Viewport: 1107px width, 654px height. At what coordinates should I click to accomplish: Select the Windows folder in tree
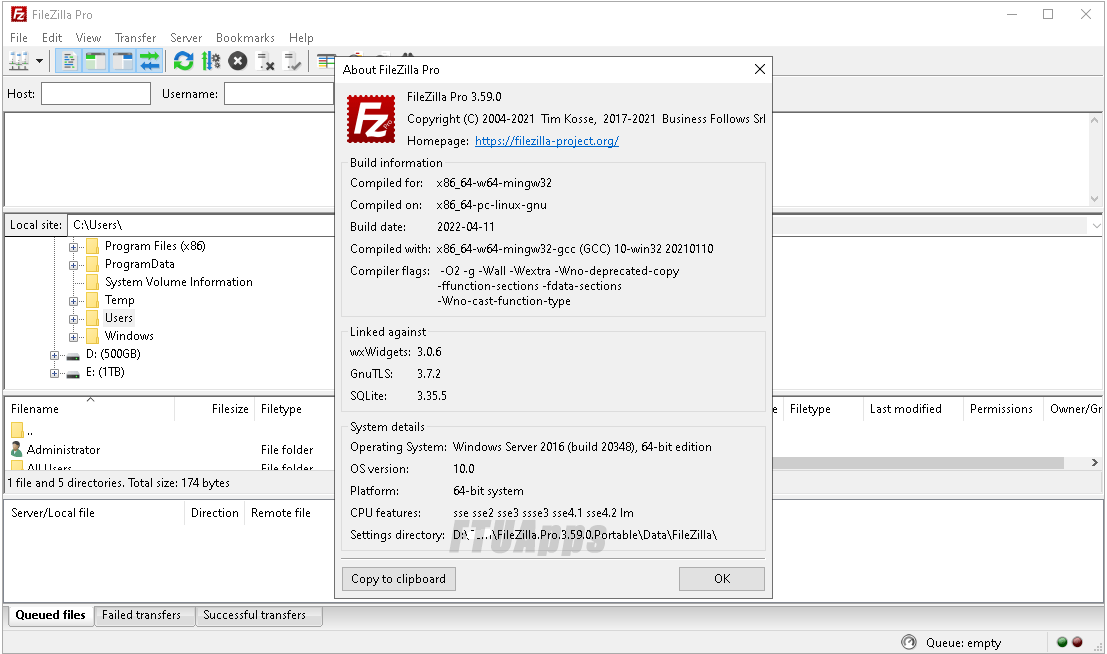pos(129,335)
